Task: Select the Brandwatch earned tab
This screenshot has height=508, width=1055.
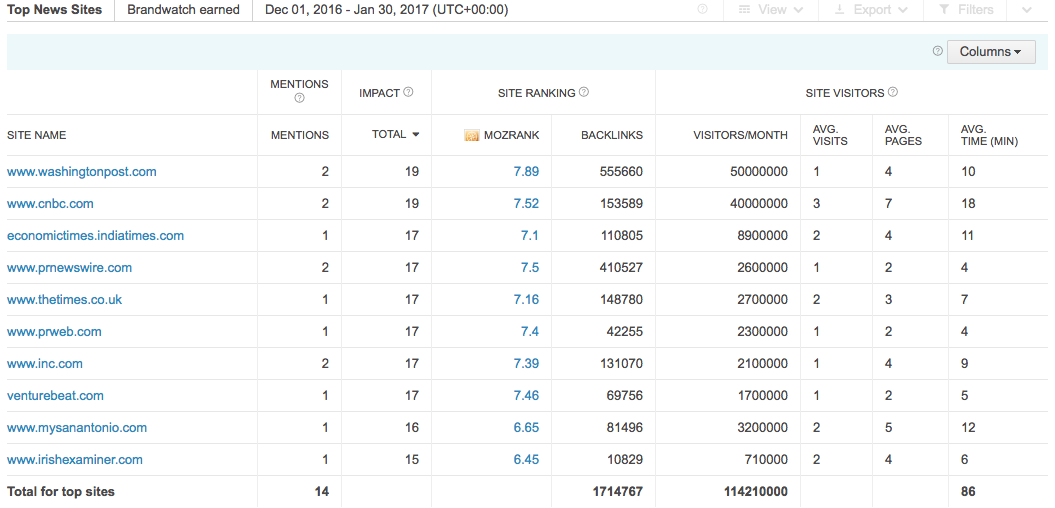Action: pyautogui.click(x=183, y=10)
